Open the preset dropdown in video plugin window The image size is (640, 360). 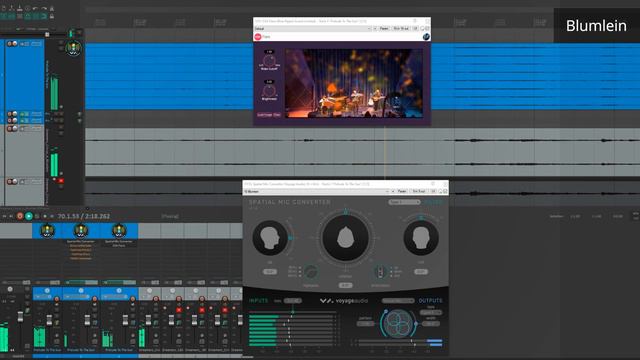click(x=312, y=29)
